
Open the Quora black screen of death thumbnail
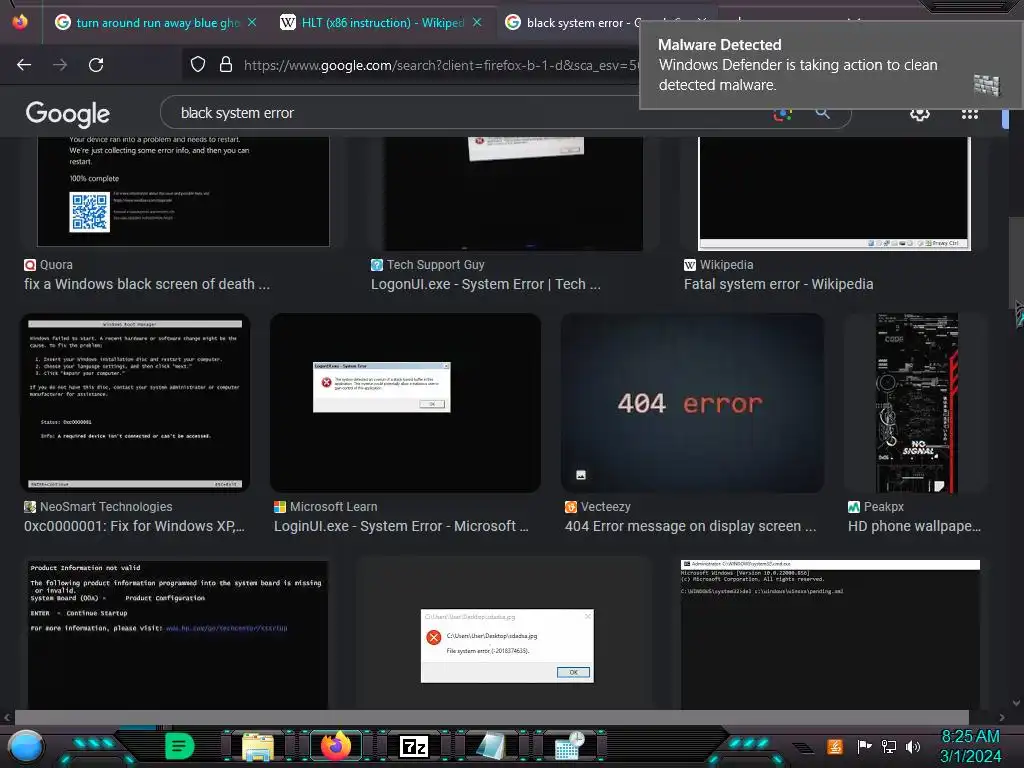point(184,191)
